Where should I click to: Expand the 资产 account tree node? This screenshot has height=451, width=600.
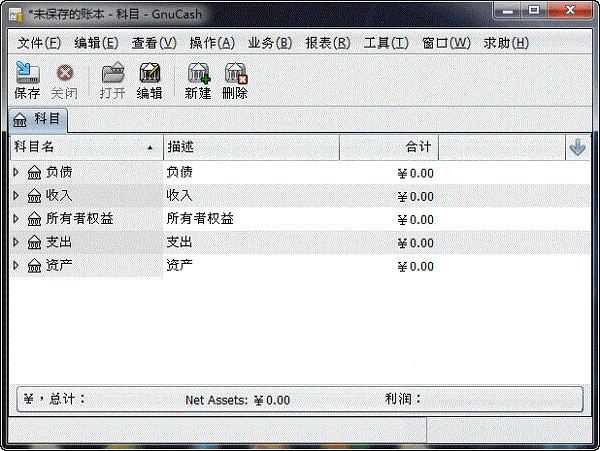click(16, 266)
